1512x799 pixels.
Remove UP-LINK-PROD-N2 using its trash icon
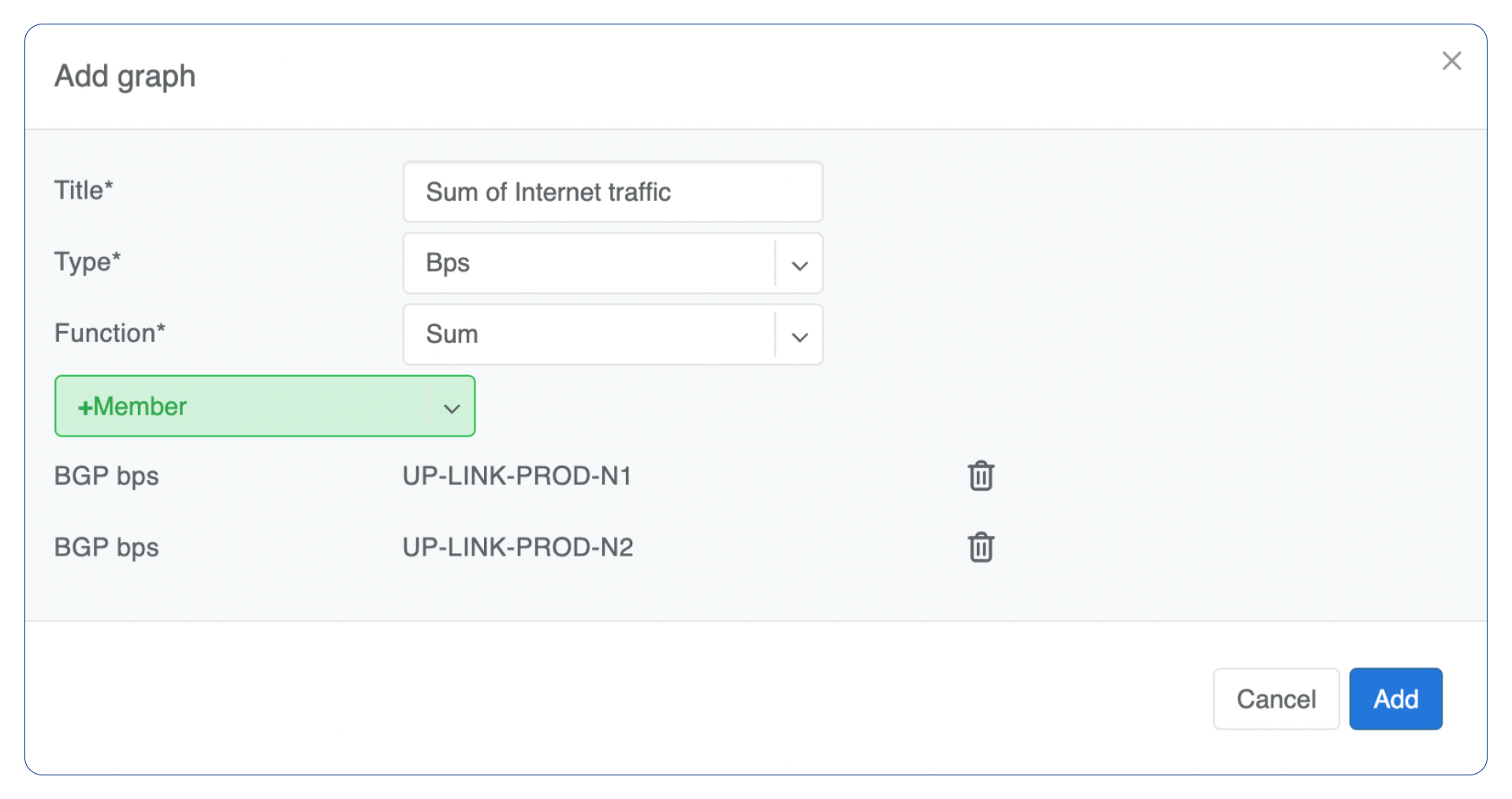[981, 547]
